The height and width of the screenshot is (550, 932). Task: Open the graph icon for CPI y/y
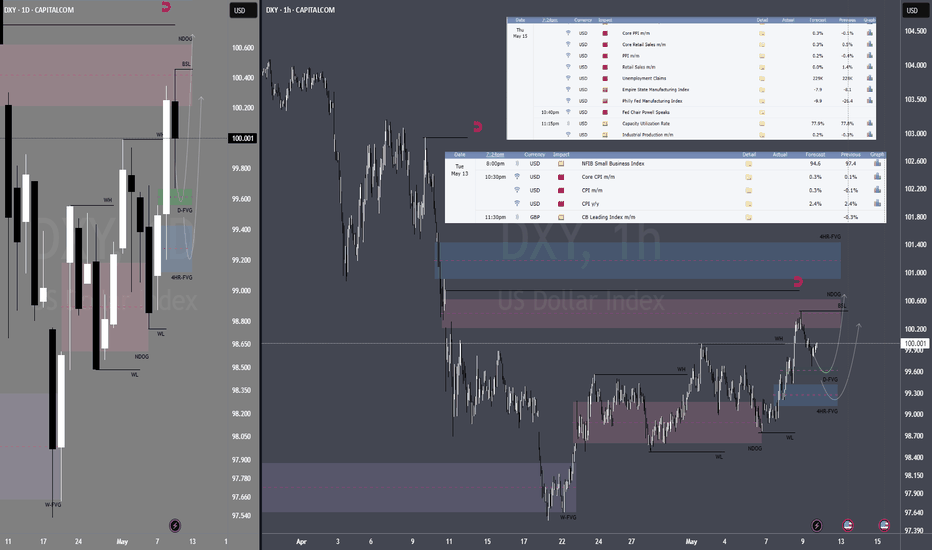coord(877,203)
